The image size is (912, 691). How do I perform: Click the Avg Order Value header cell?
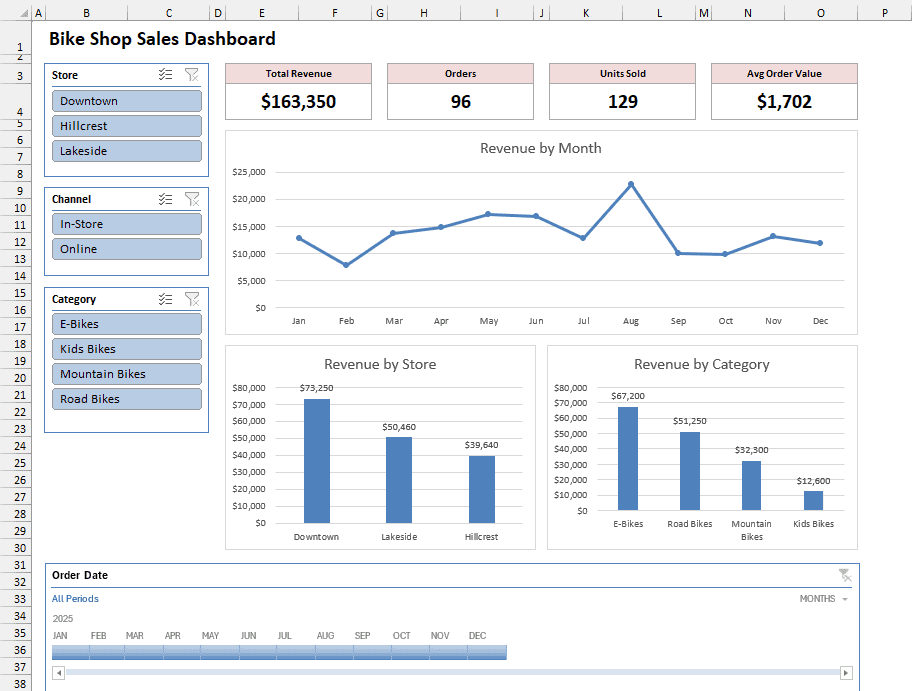pyautogui.click(x=784, y=73)
